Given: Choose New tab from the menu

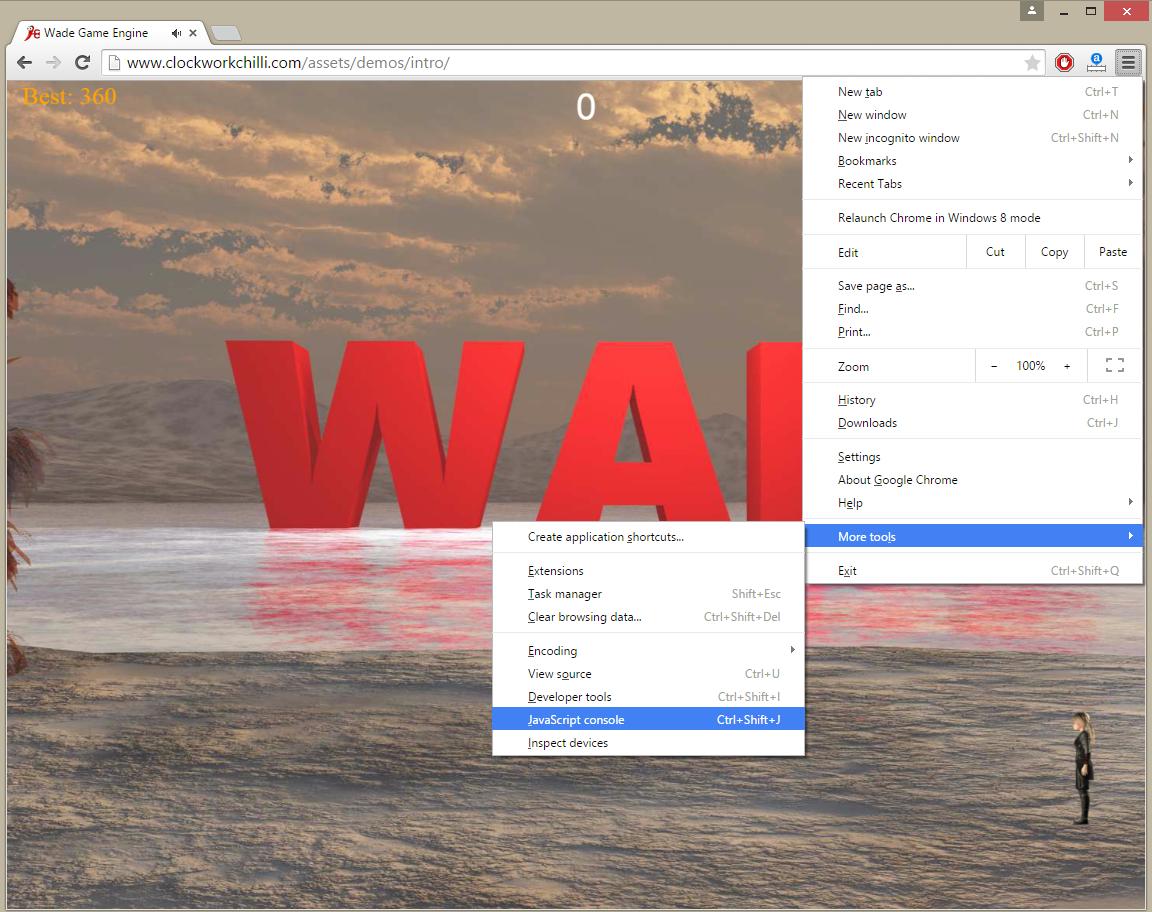Looking at the screenshot, I should (x=973, y=92).
